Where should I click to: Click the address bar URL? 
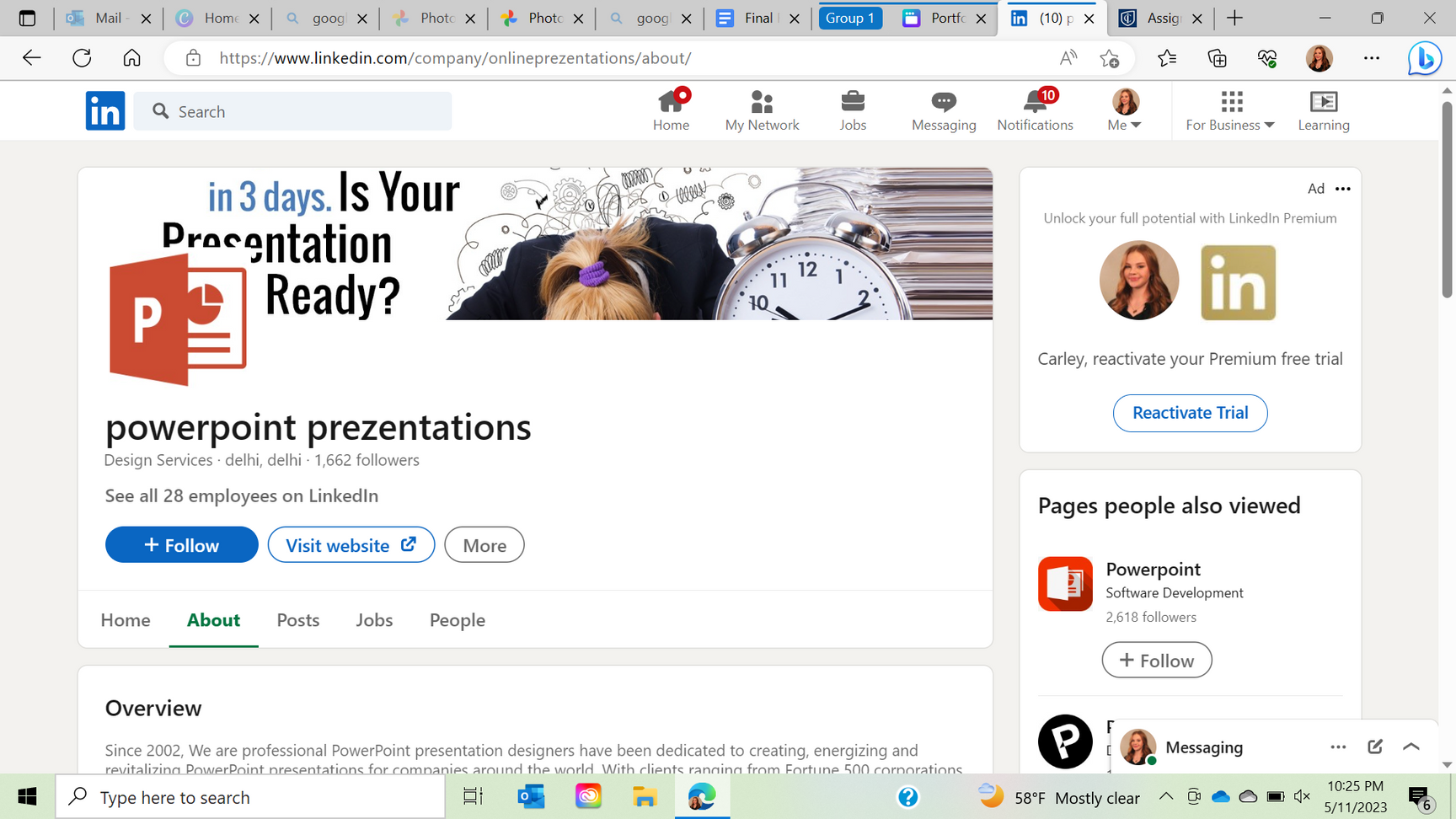tap(455, 58)
